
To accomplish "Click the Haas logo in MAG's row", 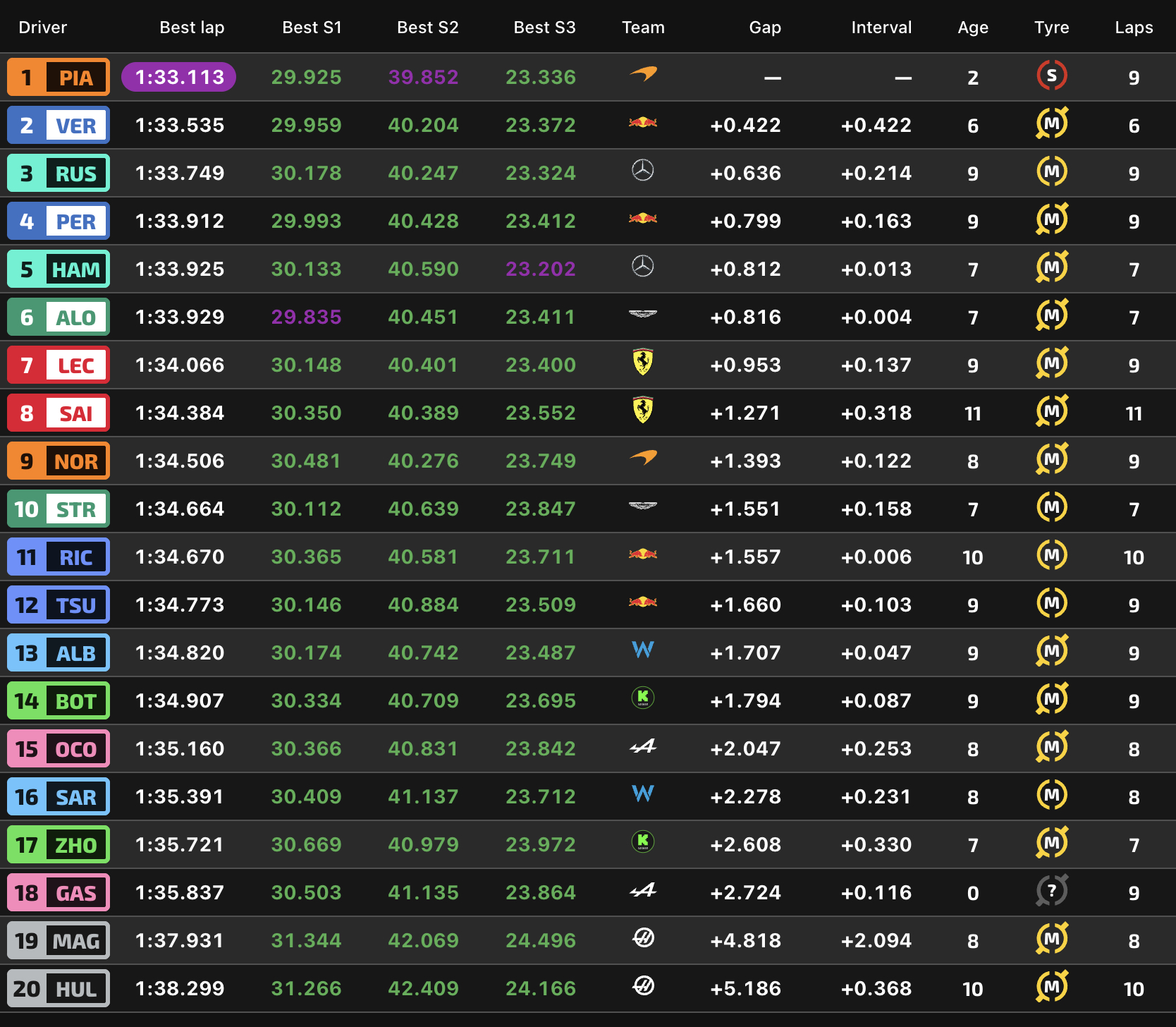I will tap(642, 938).
